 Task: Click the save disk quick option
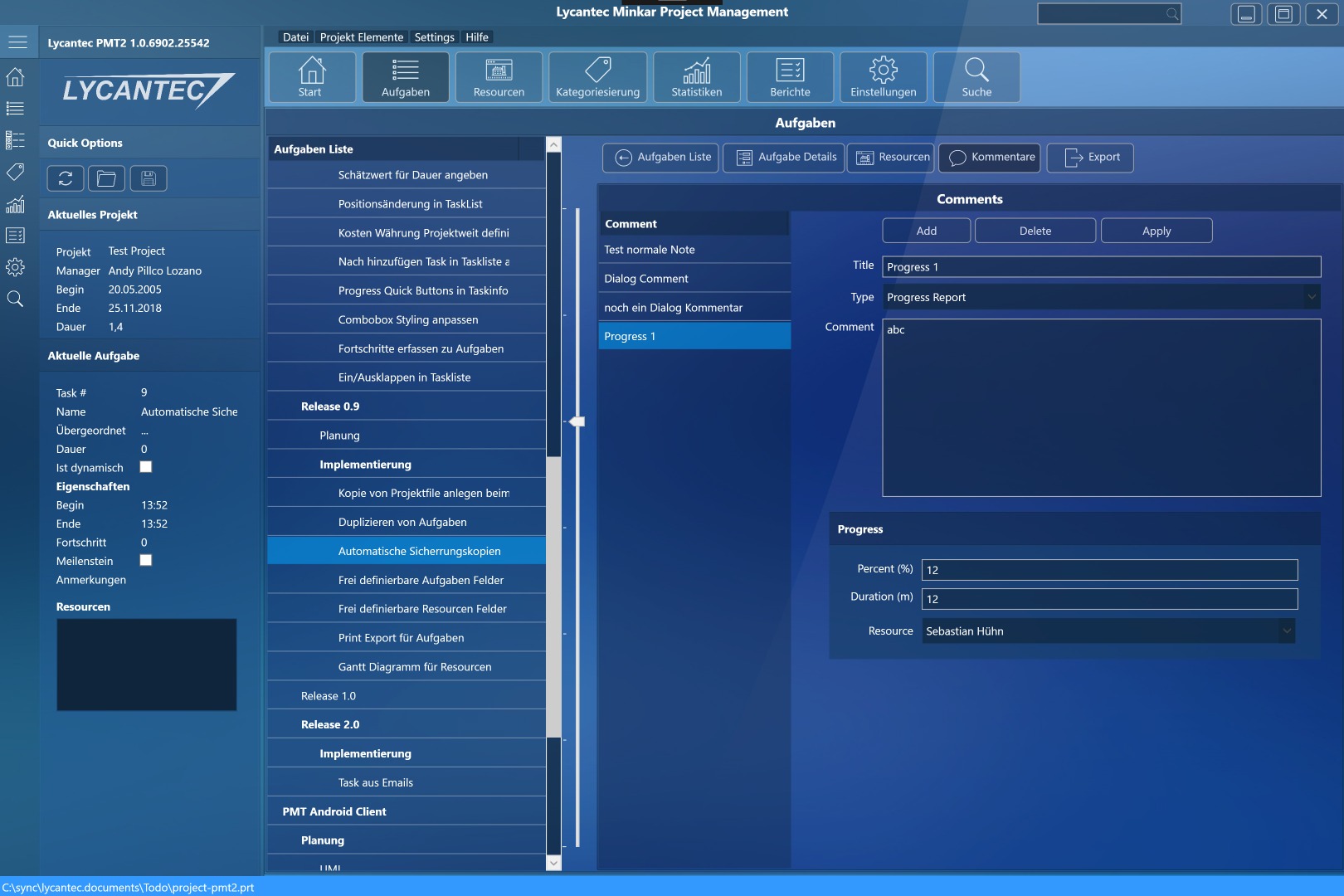[149, 178]
